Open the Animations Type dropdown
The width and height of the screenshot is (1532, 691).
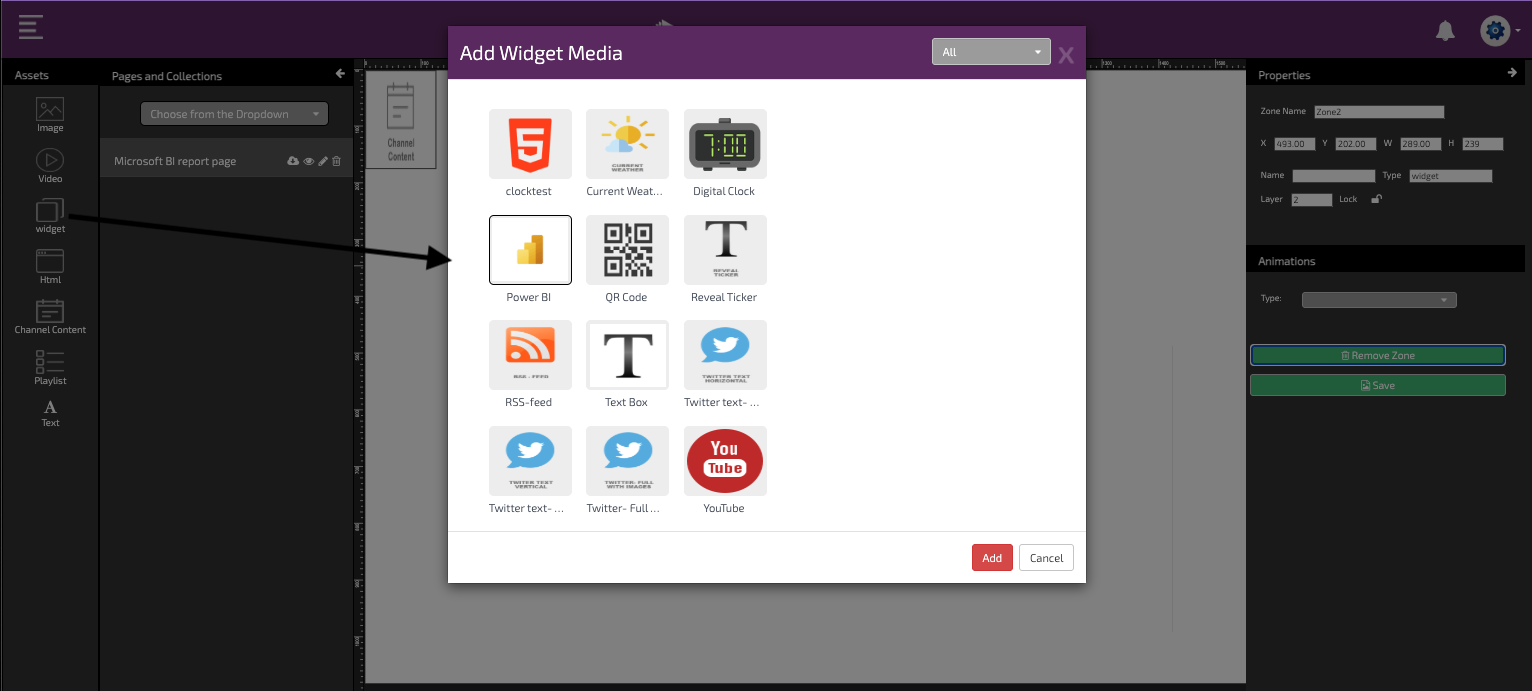[1379, 299]
